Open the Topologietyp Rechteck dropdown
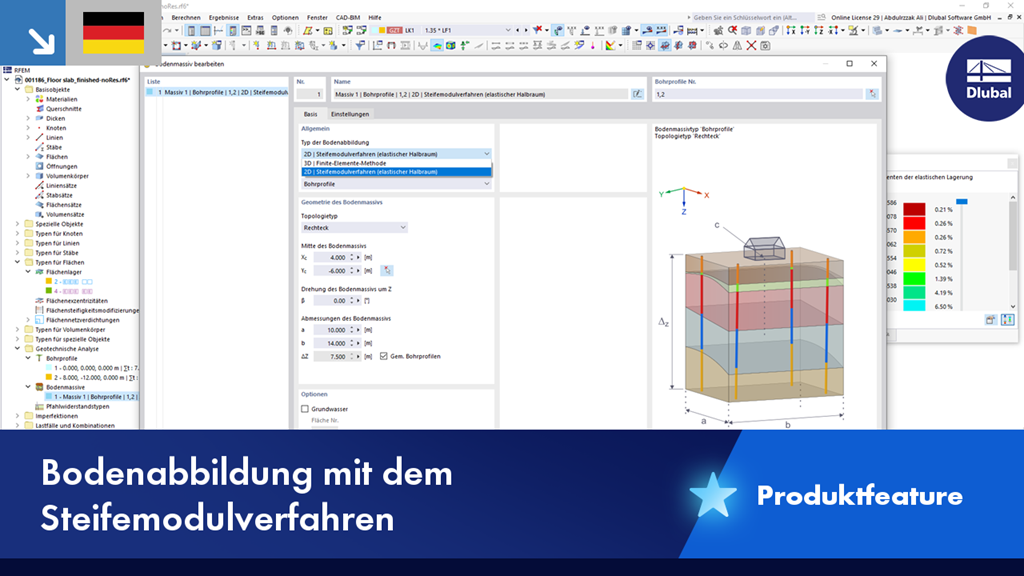 click(x=354, y=228)
